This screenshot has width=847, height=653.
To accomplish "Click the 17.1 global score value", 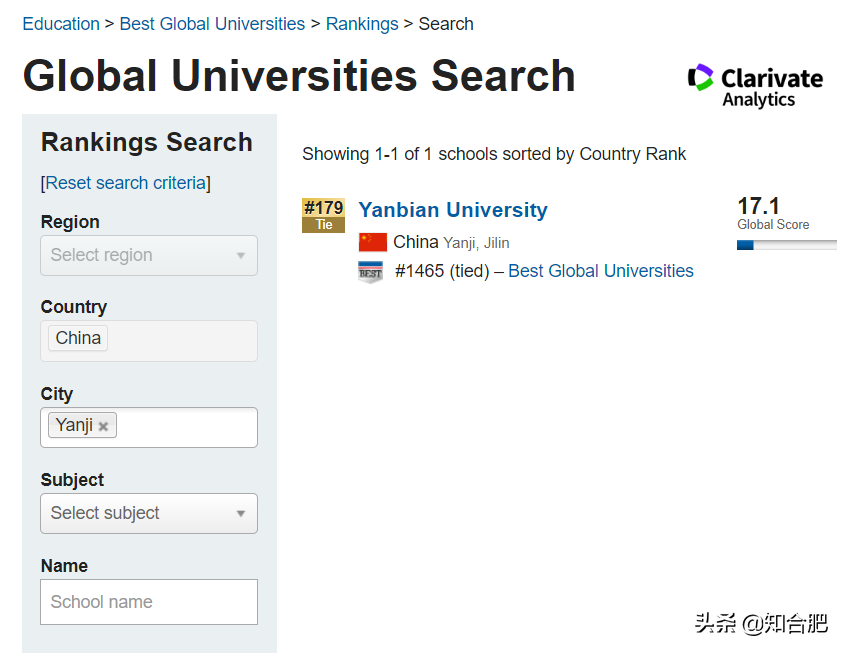I will coord(758,206).
